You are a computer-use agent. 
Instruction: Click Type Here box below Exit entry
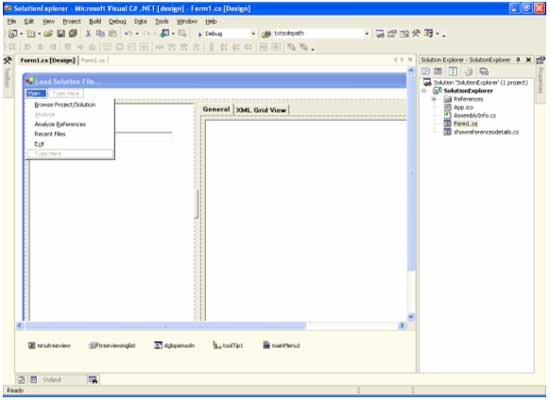click(x=70, y=154)
